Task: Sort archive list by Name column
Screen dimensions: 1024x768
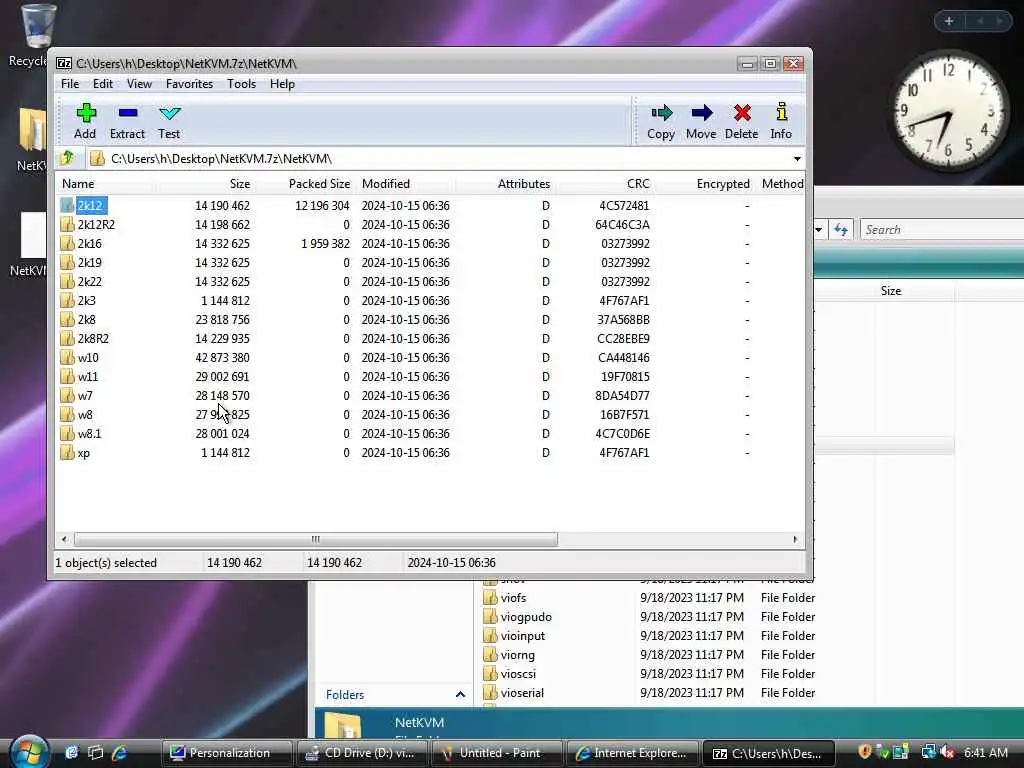Action: (x=108, y=184)
